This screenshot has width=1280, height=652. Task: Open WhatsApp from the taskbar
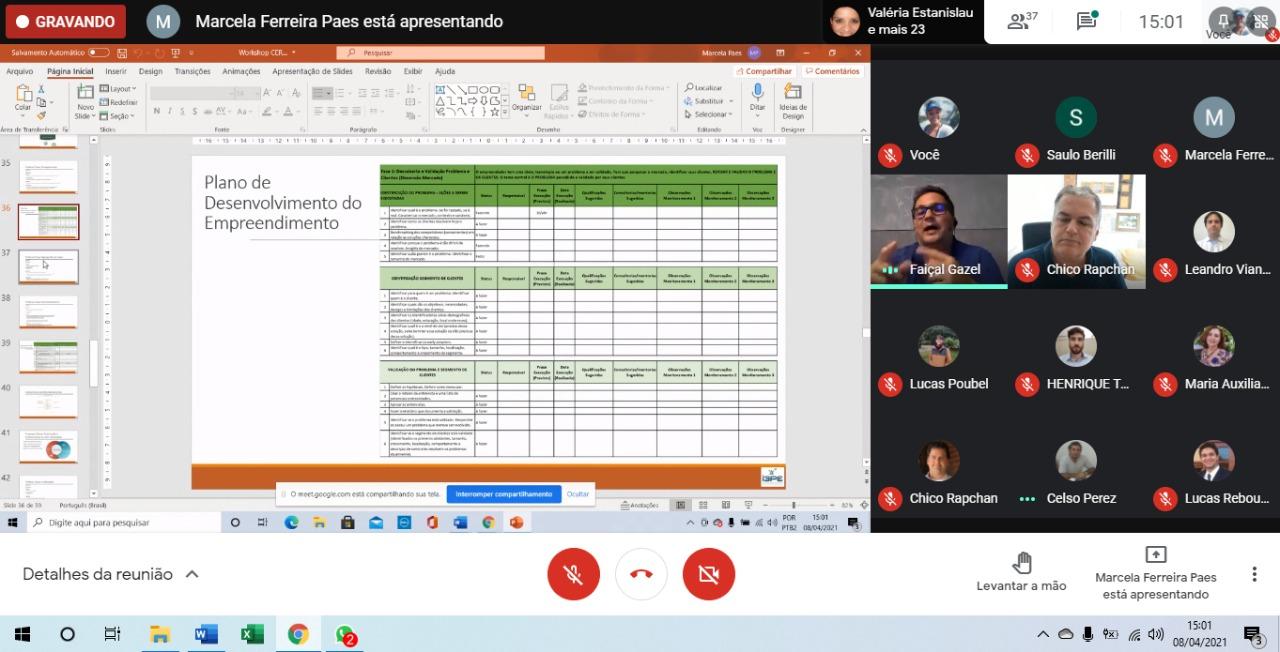click(345, 634)
